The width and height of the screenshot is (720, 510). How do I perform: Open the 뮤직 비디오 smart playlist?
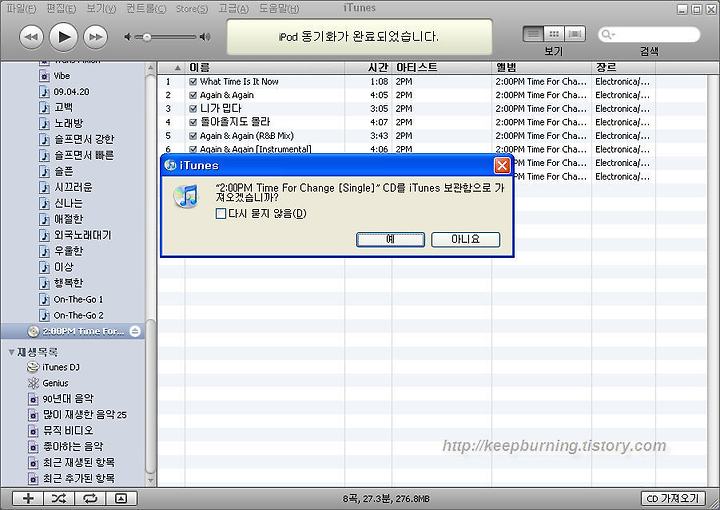(x=68, y=431)
